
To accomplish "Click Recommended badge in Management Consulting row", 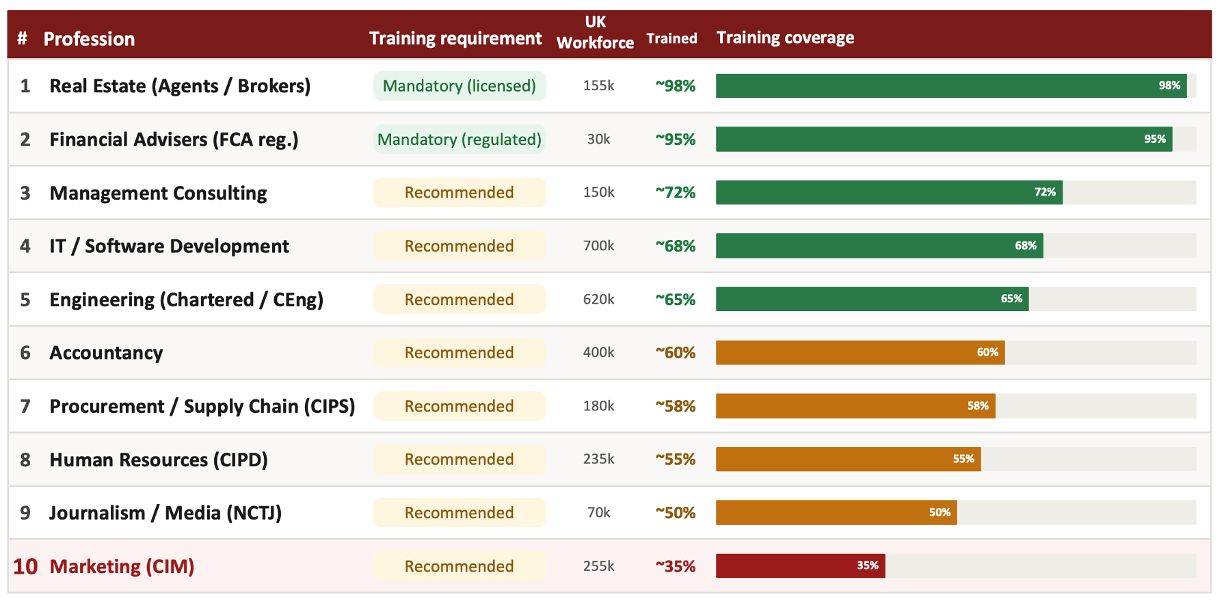I will pos(459,192).
